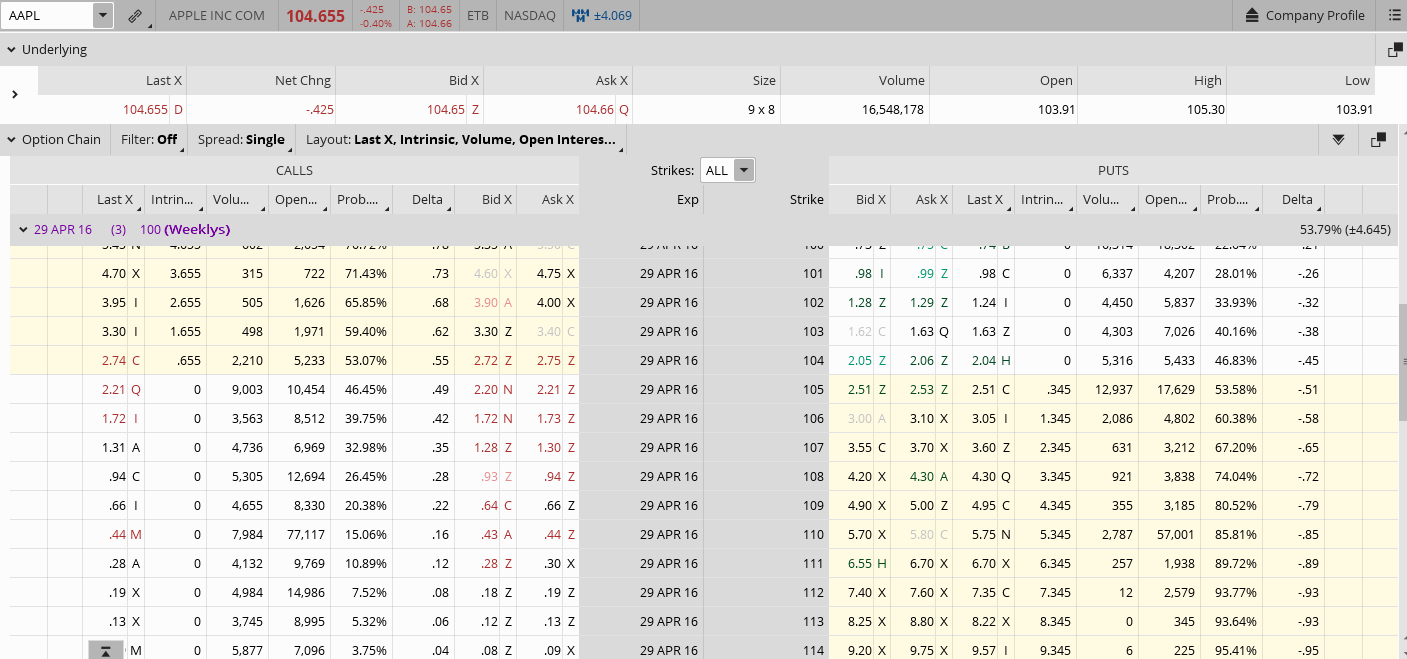Viewport: 1407px width, 659px height.
Task: Collapse the Underlying section
Action: 12,50
